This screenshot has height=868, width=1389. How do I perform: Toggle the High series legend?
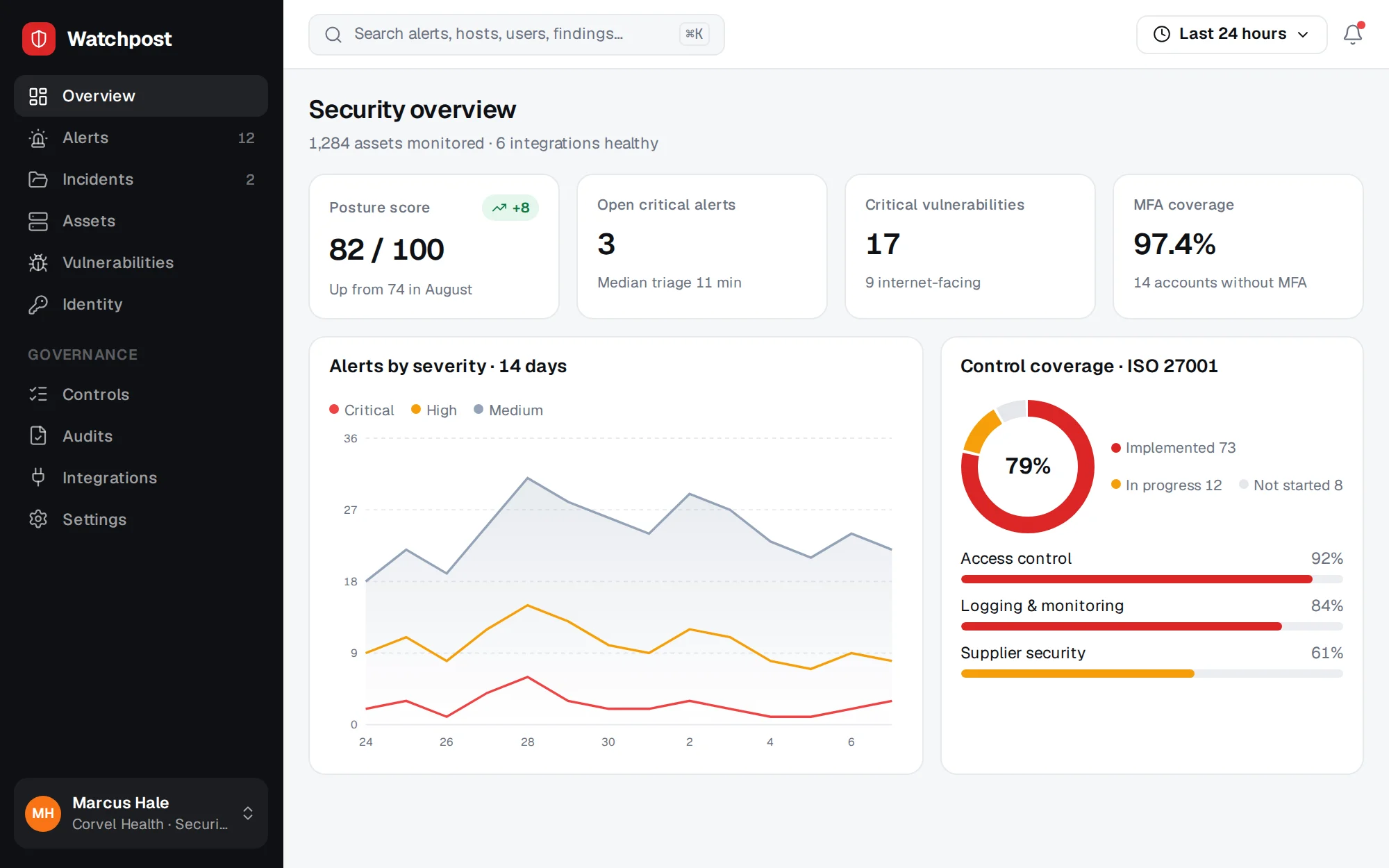click(434, 410)
